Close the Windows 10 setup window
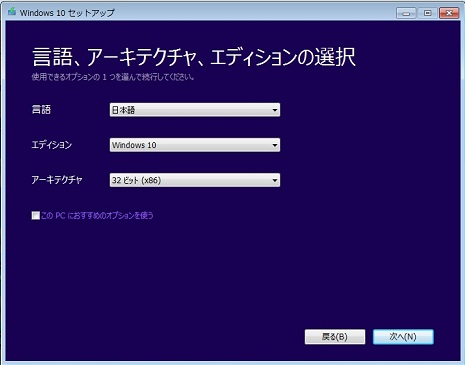Viewport: 465px width, 365px height. pyautogui.click(x=449, y=13)
